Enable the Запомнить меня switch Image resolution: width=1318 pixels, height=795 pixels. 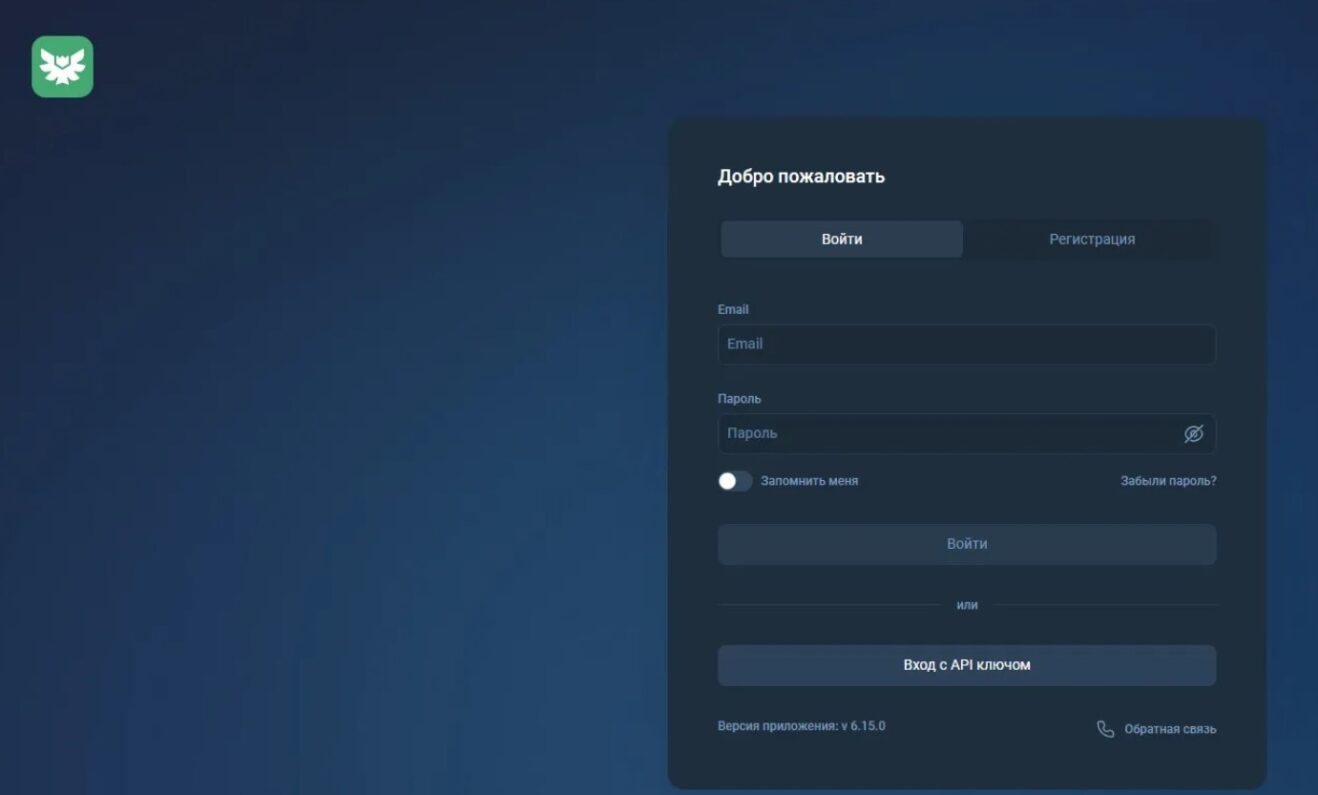coord(735,481)
